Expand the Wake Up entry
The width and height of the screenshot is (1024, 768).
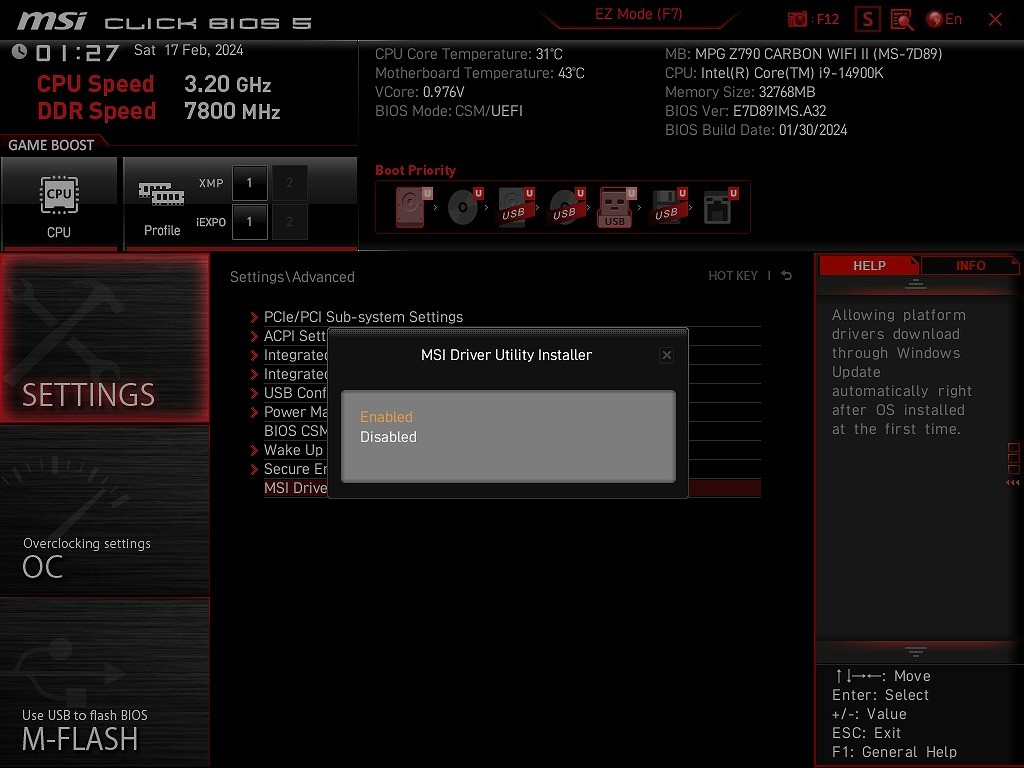click(288, 450)
